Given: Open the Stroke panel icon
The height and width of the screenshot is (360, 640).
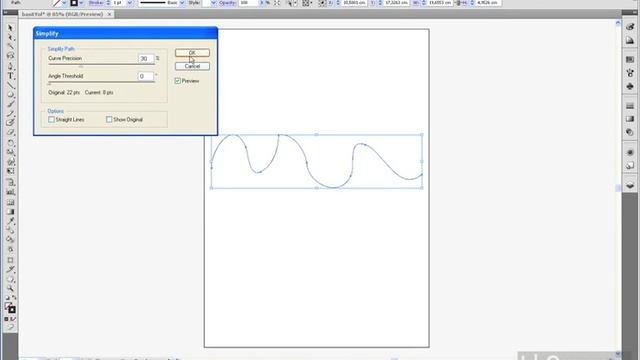Looking at the screenshot, I should click(630, 106).
